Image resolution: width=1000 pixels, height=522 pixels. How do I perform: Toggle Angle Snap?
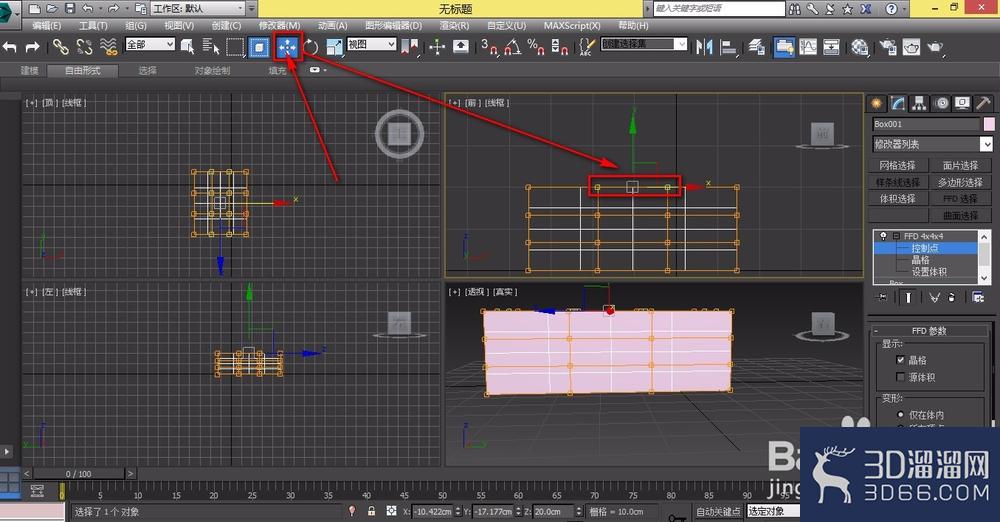point(513,47)
